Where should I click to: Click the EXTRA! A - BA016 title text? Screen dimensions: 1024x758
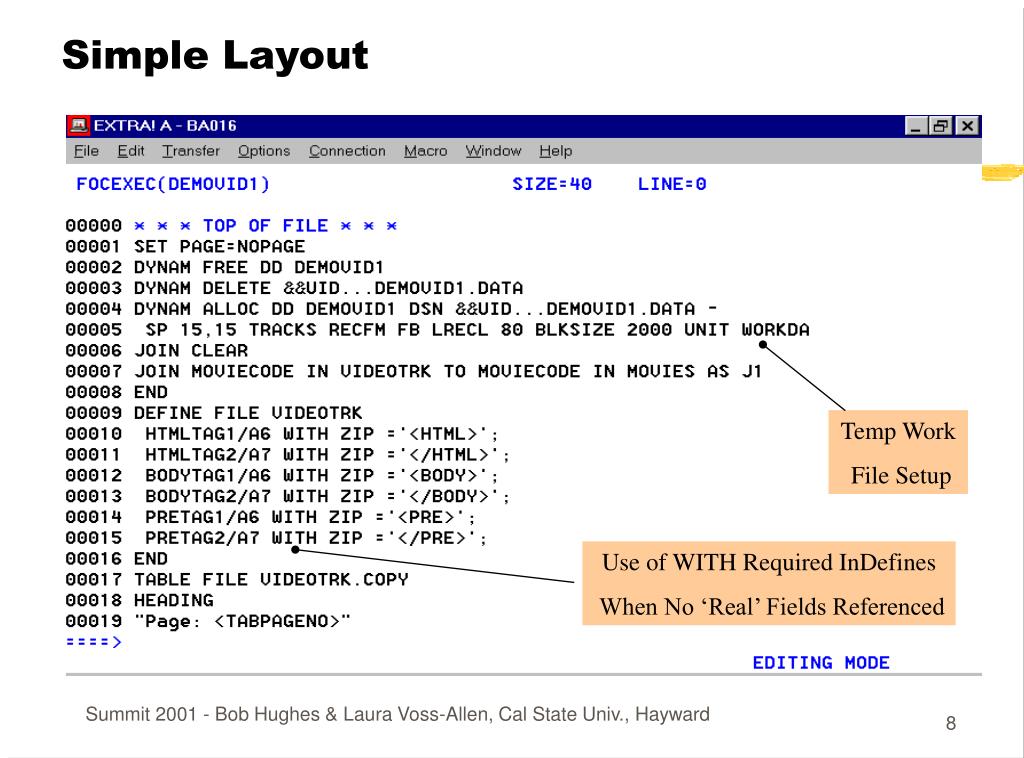tap(165, 125)
